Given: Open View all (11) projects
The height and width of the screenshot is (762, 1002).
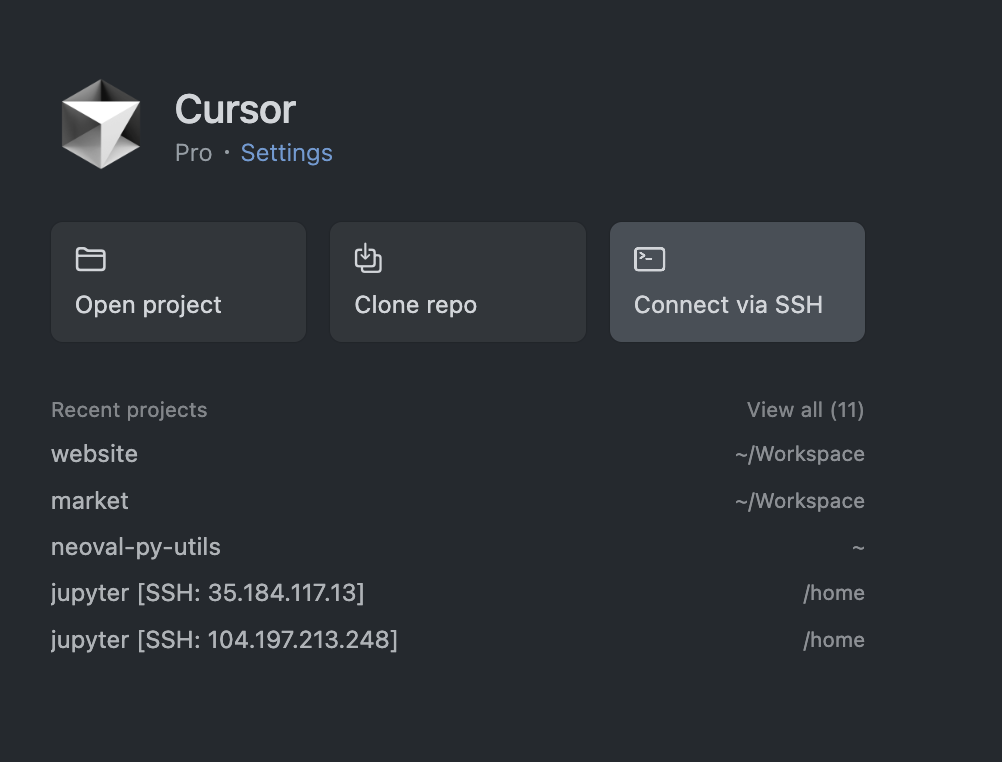Looking at the screenshot, I should click(805, 410).
